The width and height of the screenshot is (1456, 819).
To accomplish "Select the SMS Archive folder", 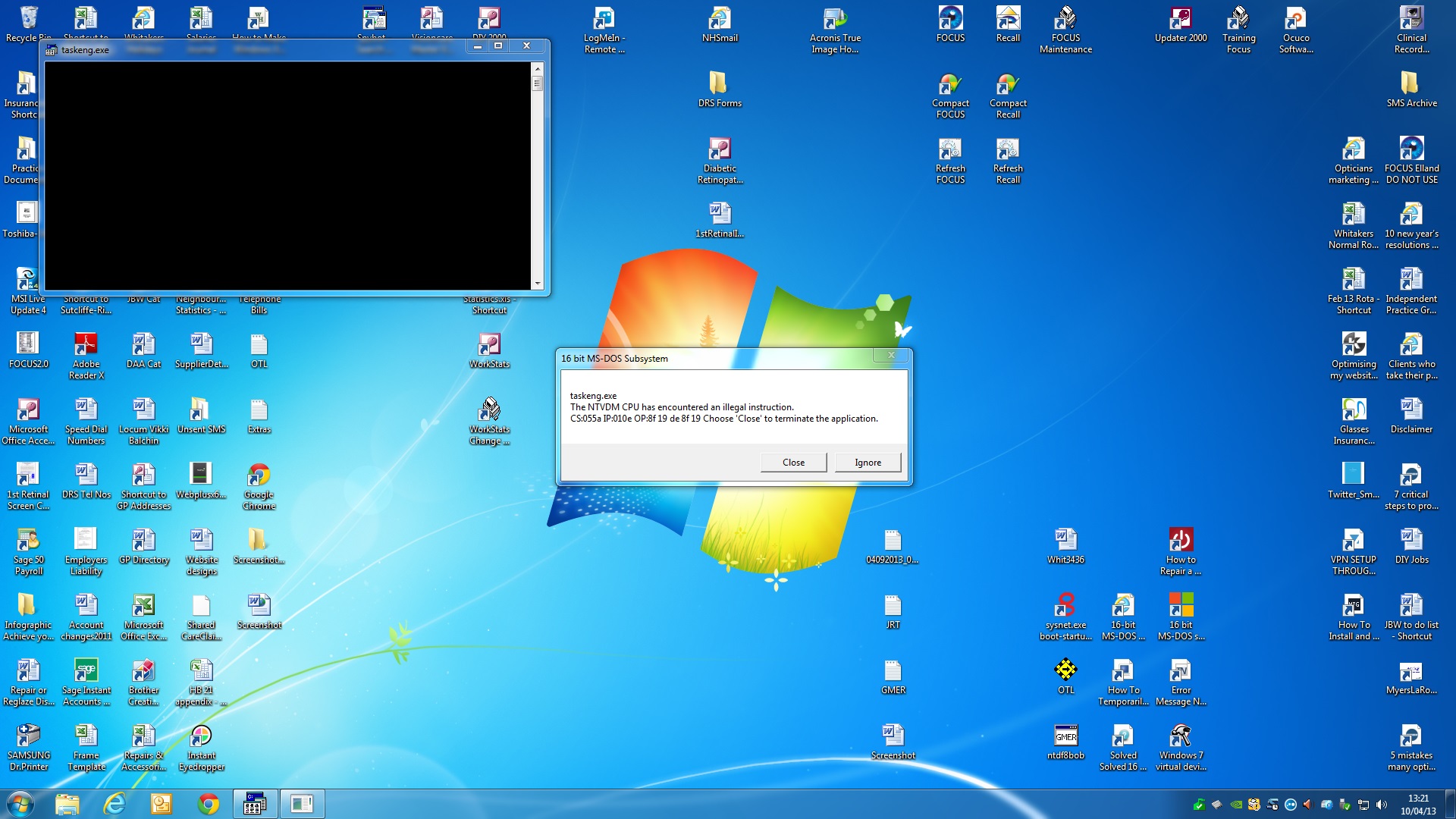I will coord(1411,89).
